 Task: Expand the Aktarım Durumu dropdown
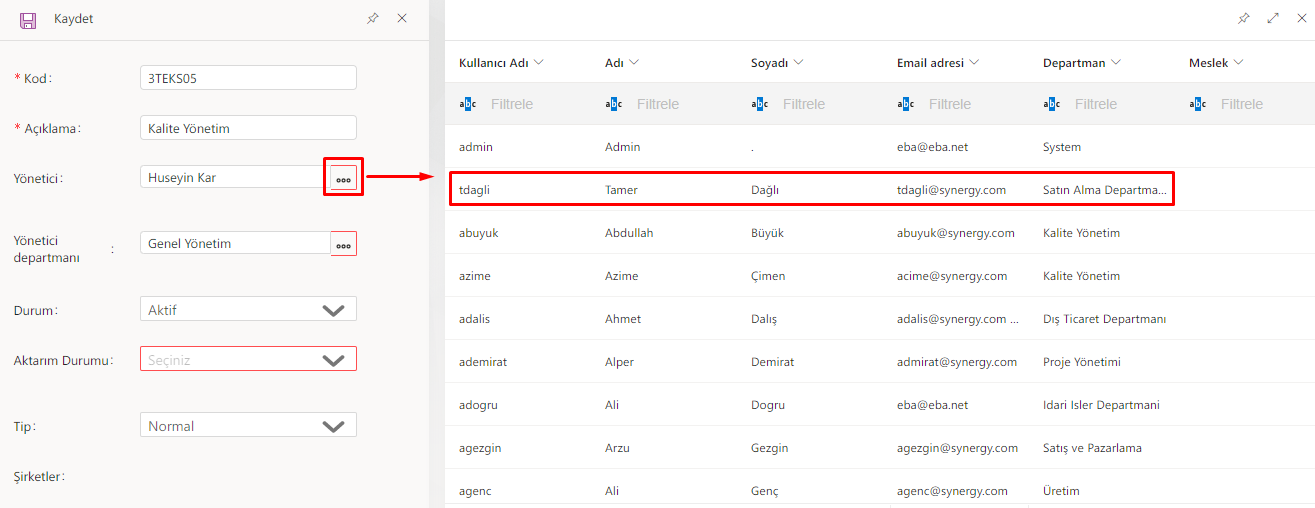click(248, 359)
